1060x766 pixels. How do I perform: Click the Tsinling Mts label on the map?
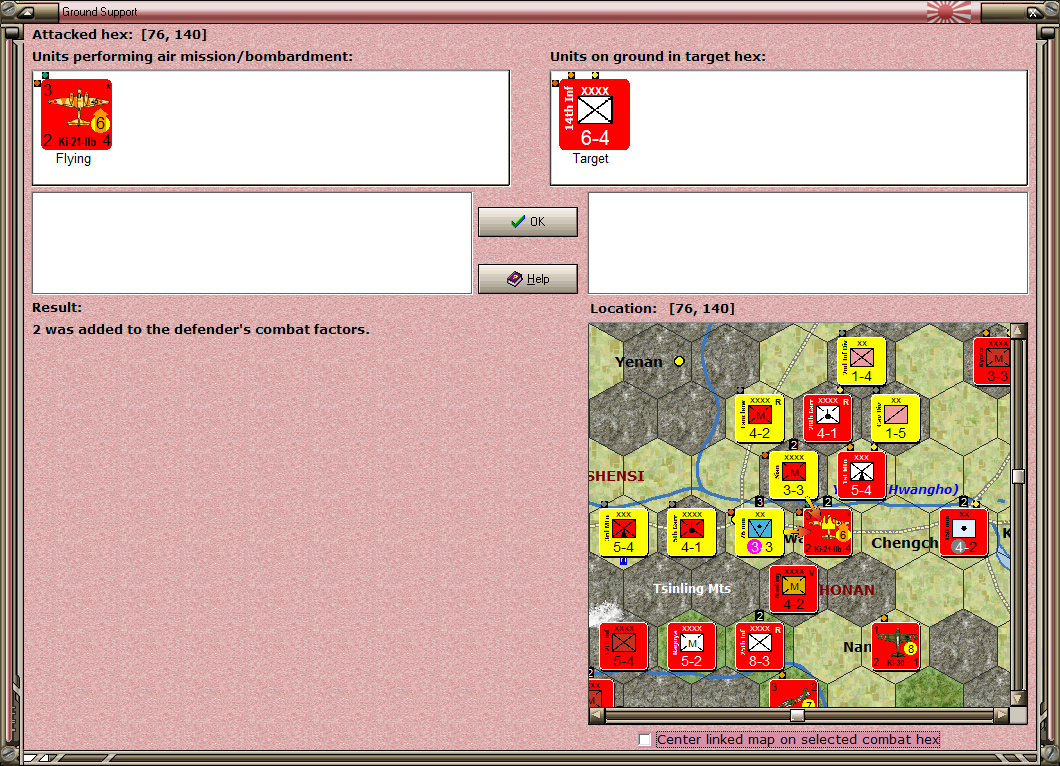(692, 589)
